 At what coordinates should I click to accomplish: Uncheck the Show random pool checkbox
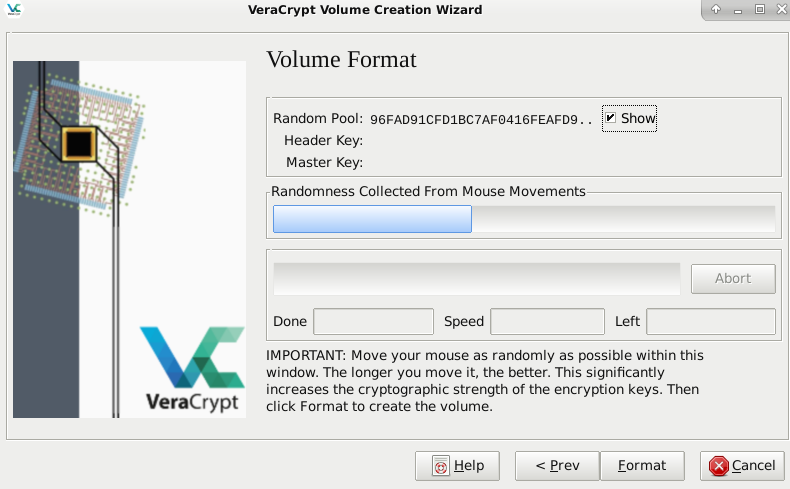pos(610,118)
